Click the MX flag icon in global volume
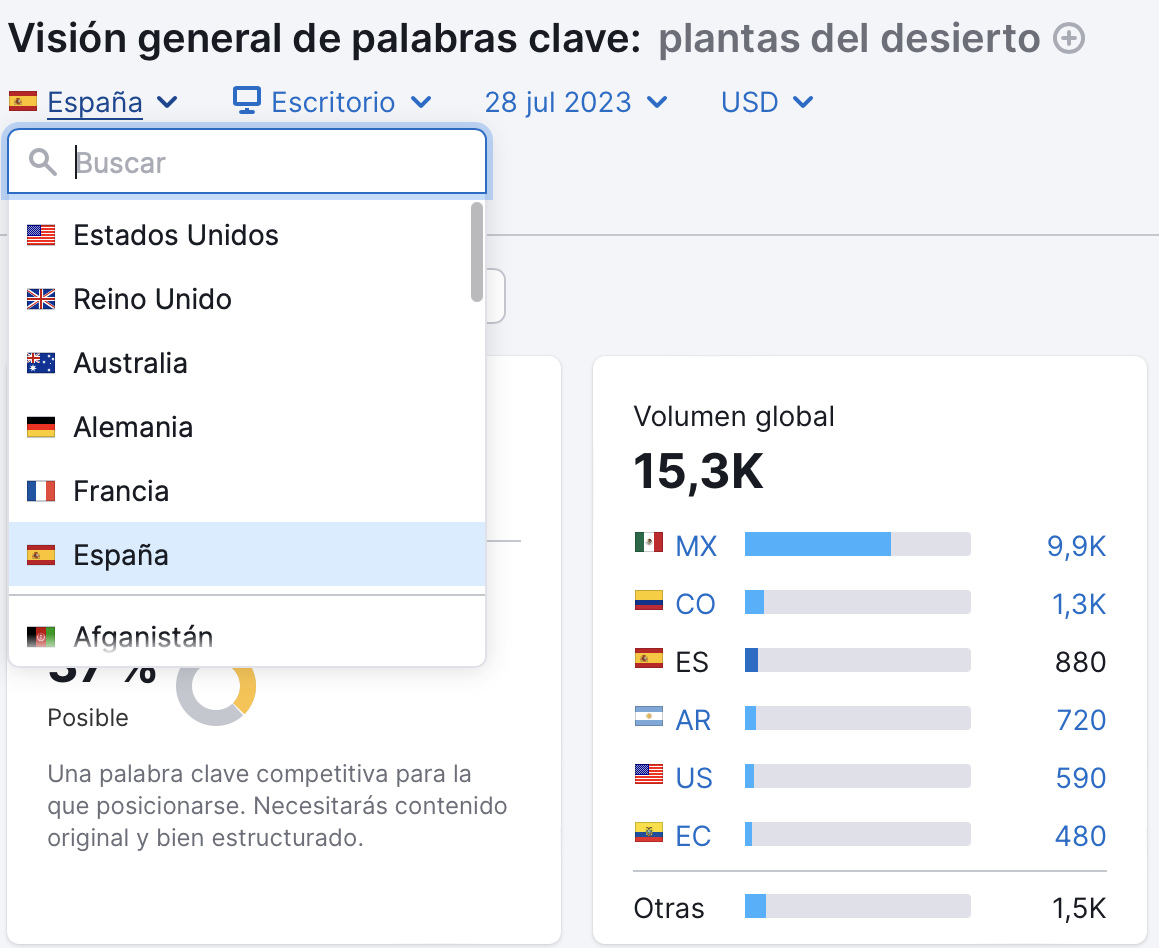 650,546
